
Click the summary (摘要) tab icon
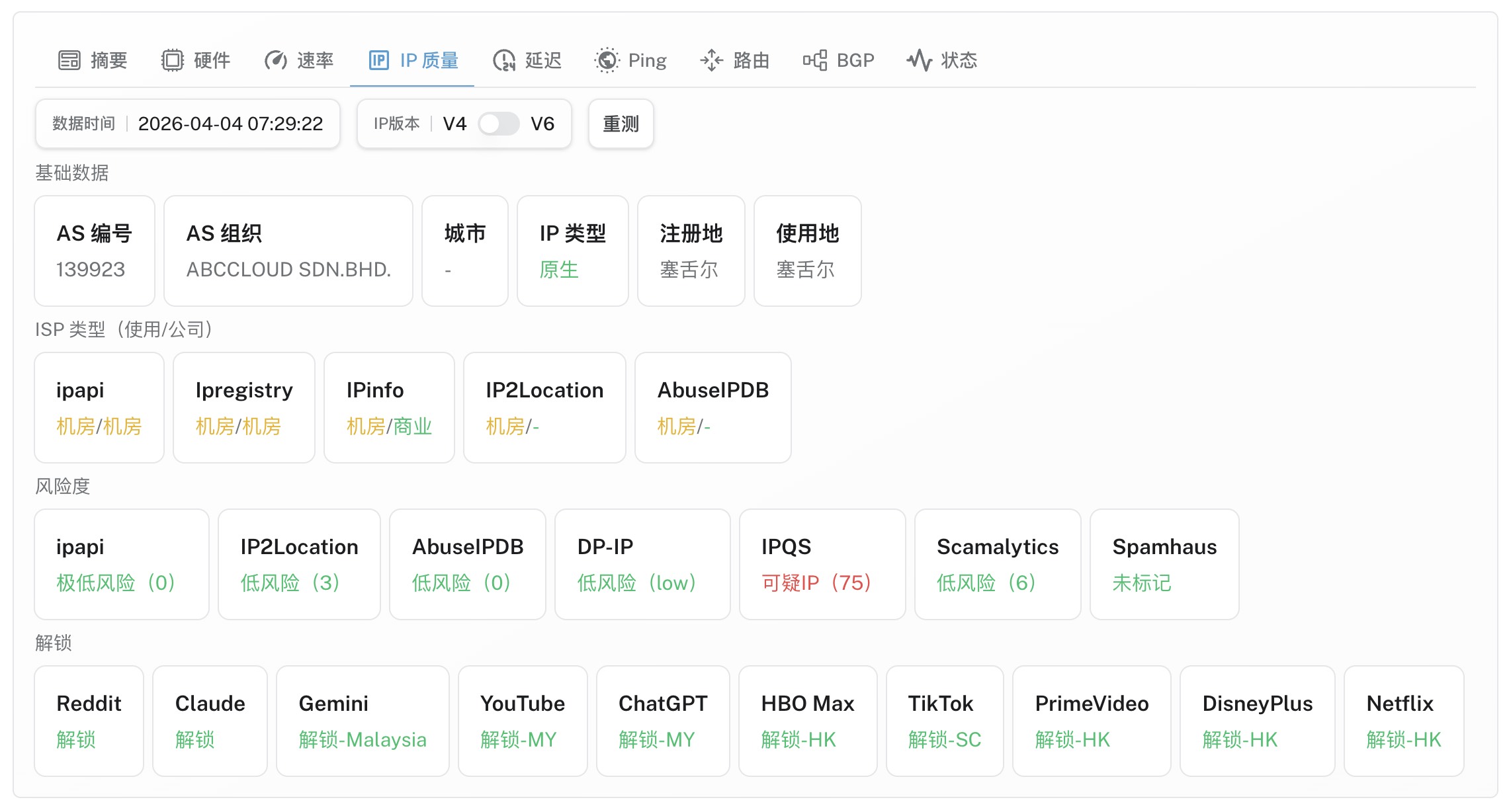pyautogui.click(x=69, y=60)
